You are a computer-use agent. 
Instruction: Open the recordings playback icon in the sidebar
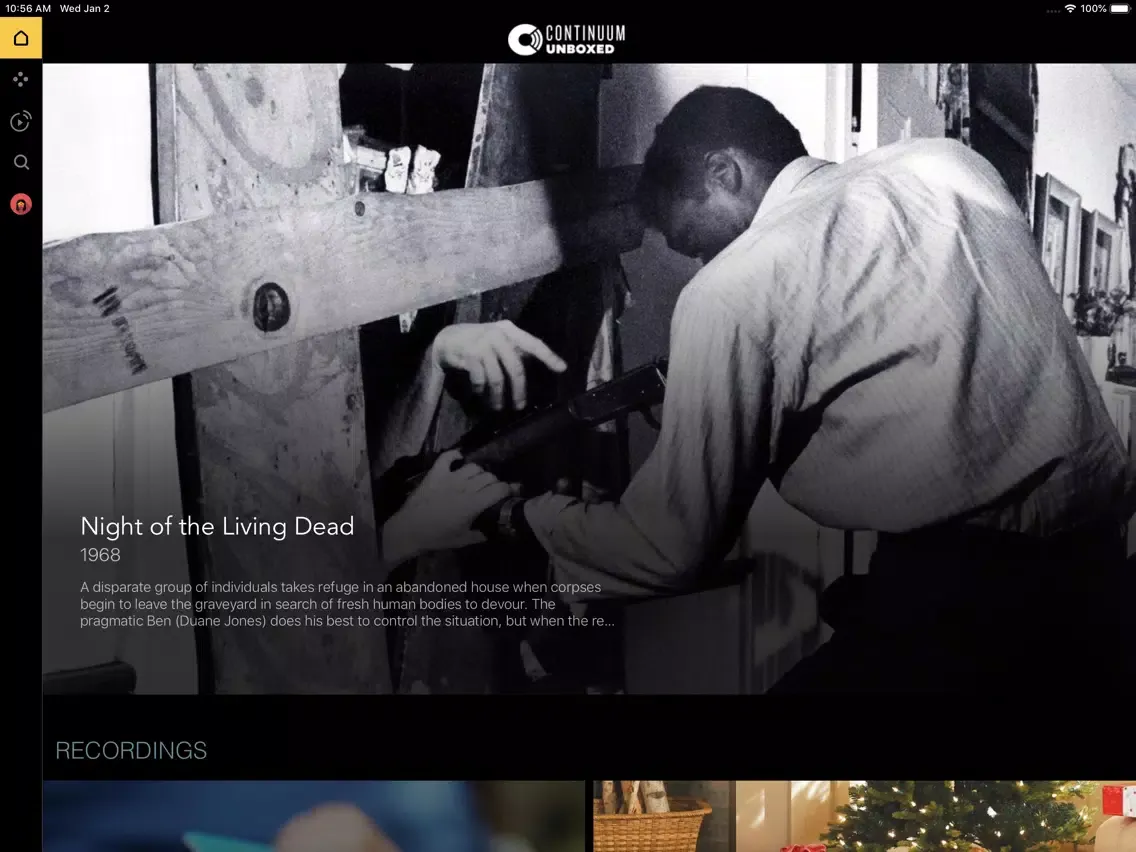[x=21, y=121]
